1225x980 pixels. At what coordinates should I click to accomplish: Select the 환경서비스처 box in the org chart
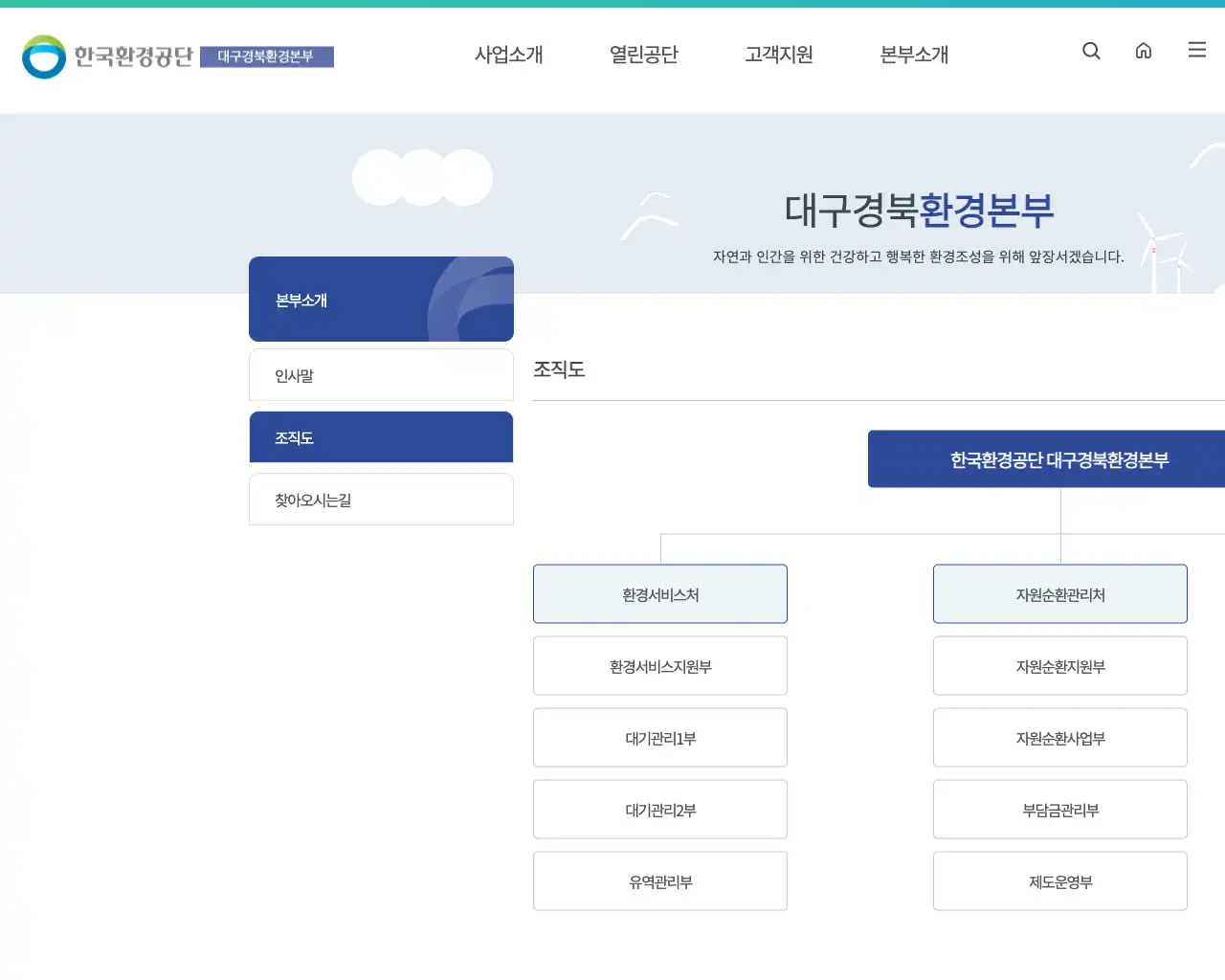point(659,593)
